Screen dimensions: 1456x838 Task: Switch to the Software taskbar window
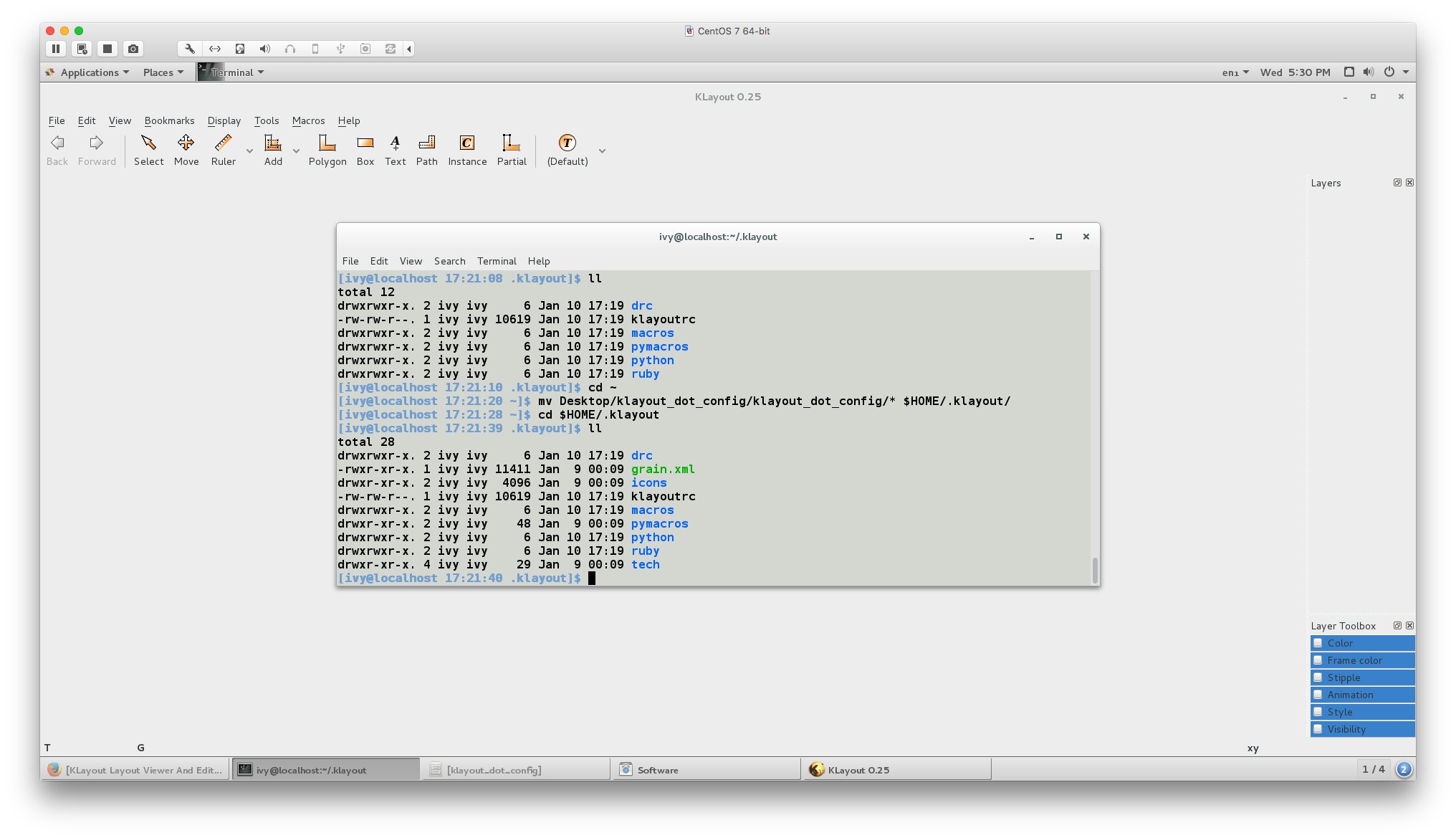pos(706,769)
